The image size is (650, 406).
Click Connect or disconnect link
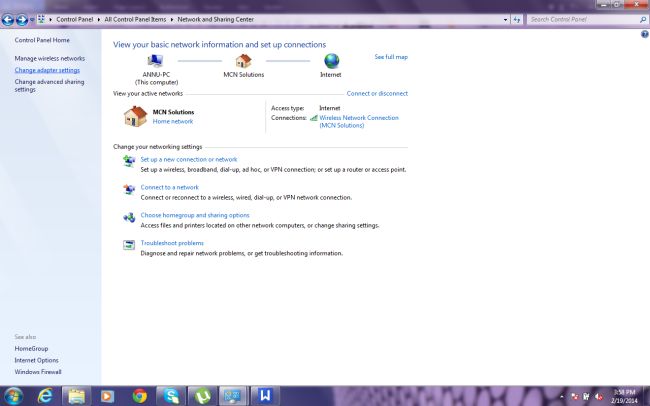pyautogui.click(x=377, y=93)
